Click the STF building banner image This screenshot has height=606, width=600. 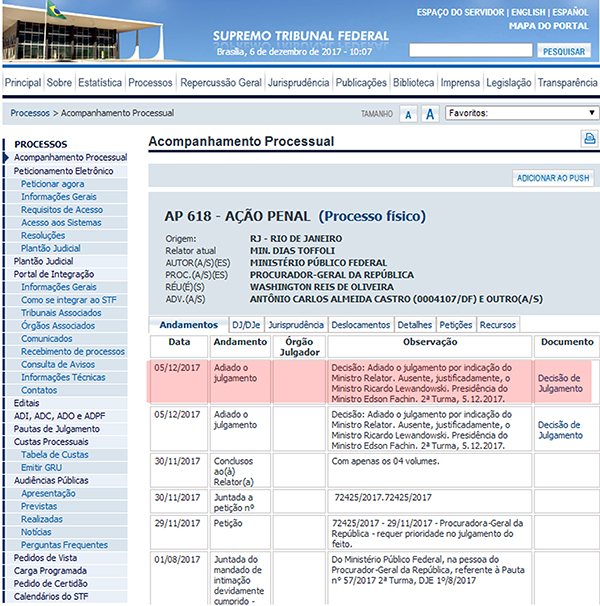tap(83, 31)
